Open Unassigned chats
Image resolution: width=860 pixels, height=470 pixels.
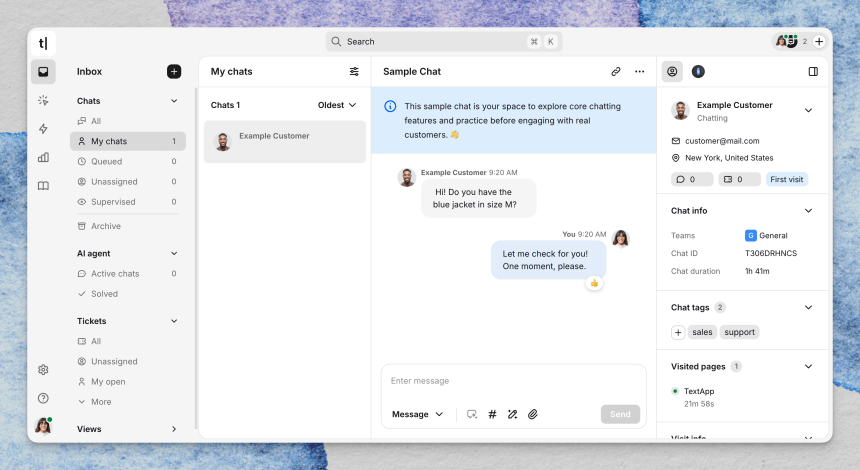pos(128,182)
